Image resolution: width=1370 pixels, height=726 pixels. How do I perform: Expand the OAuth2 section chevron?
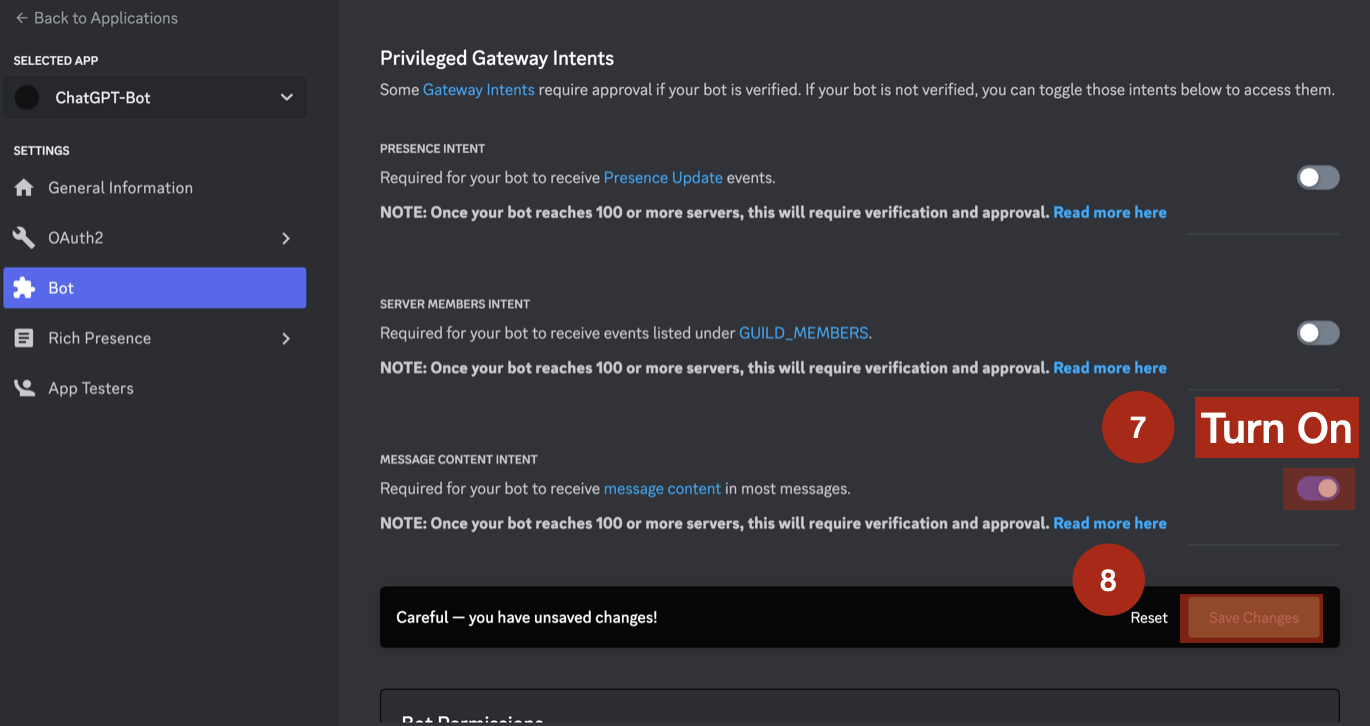tap(287, 238)
